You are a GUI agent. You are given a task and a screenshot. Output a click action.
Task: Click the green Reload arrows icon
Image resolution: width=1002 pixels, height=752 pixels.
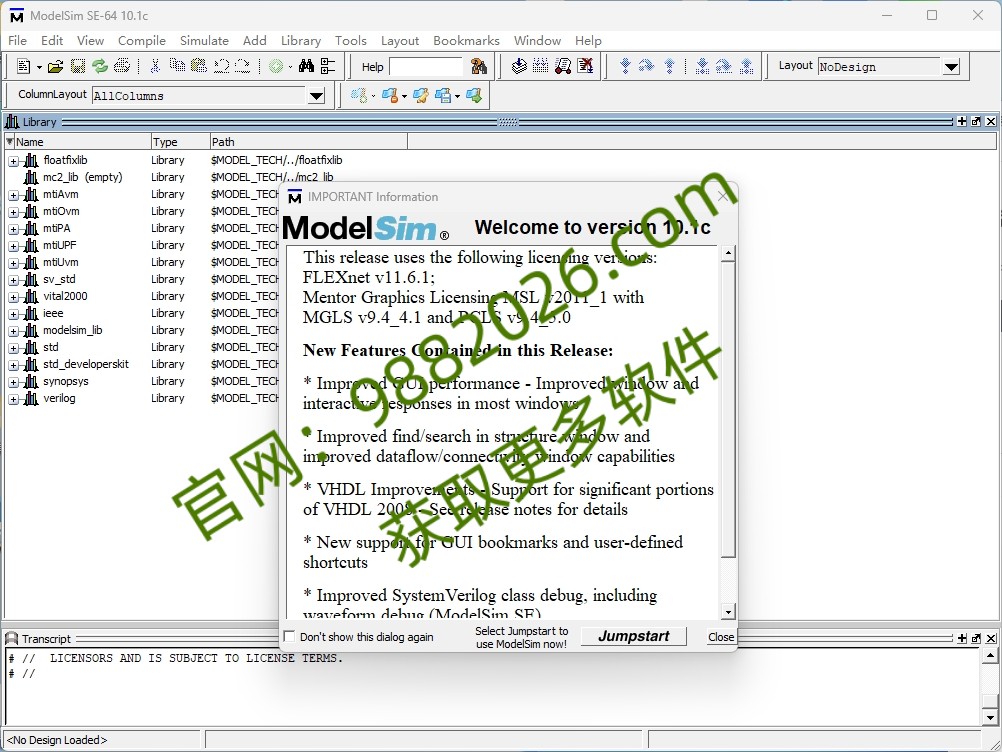pos(100,66)
